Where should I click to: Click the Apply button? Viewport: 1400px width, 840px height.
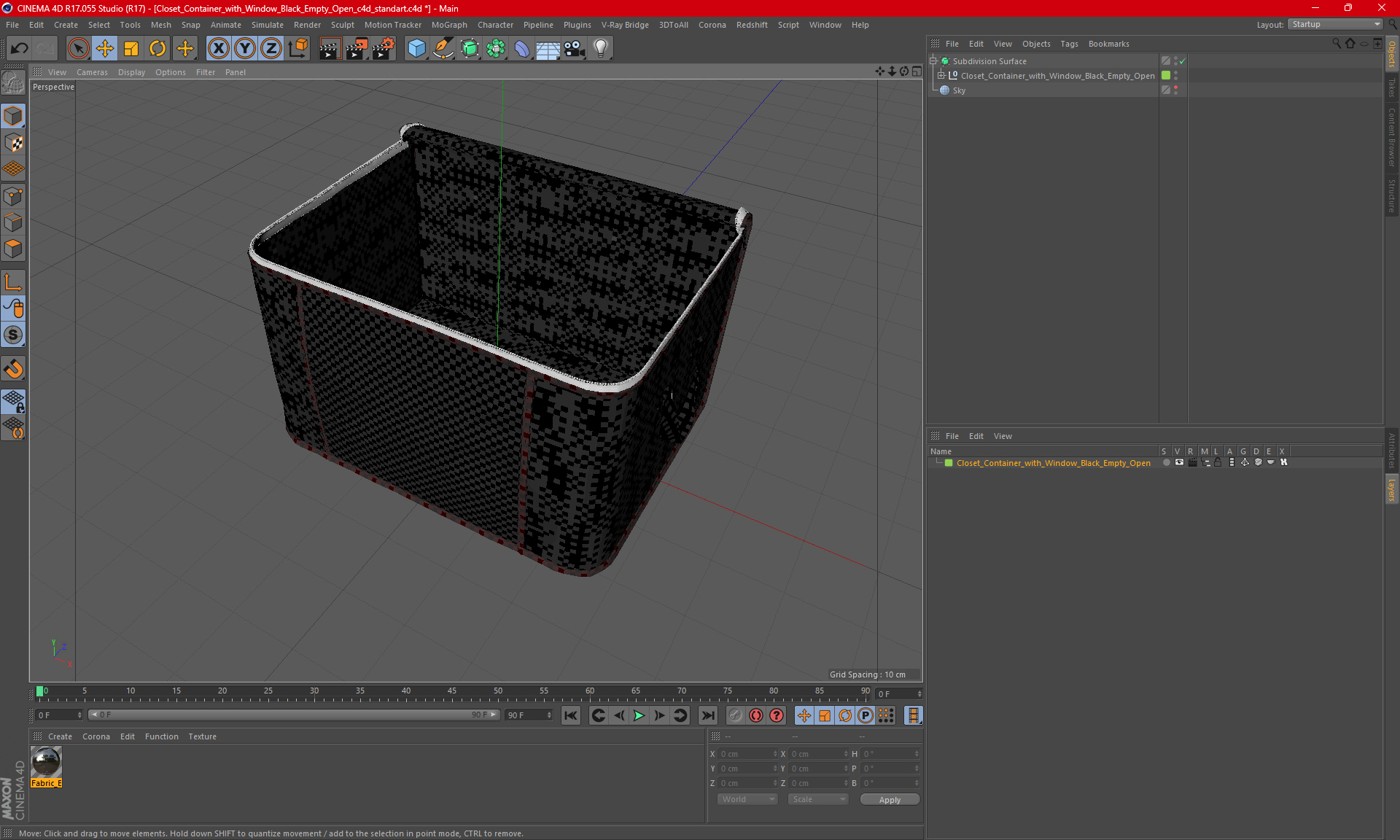(890, 800)
